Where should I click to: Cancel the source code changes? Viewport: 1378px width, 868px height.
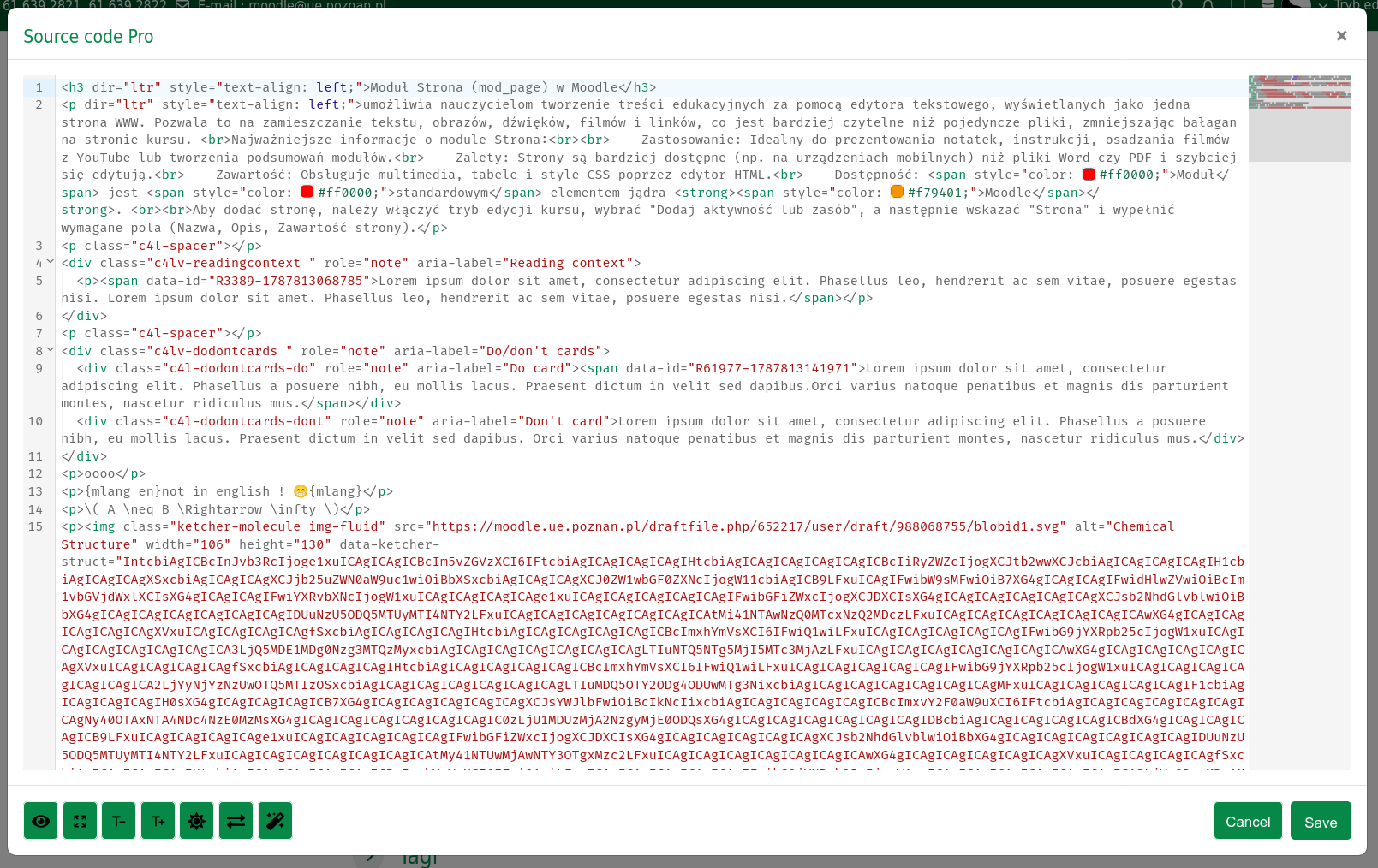click(1248, 821)
